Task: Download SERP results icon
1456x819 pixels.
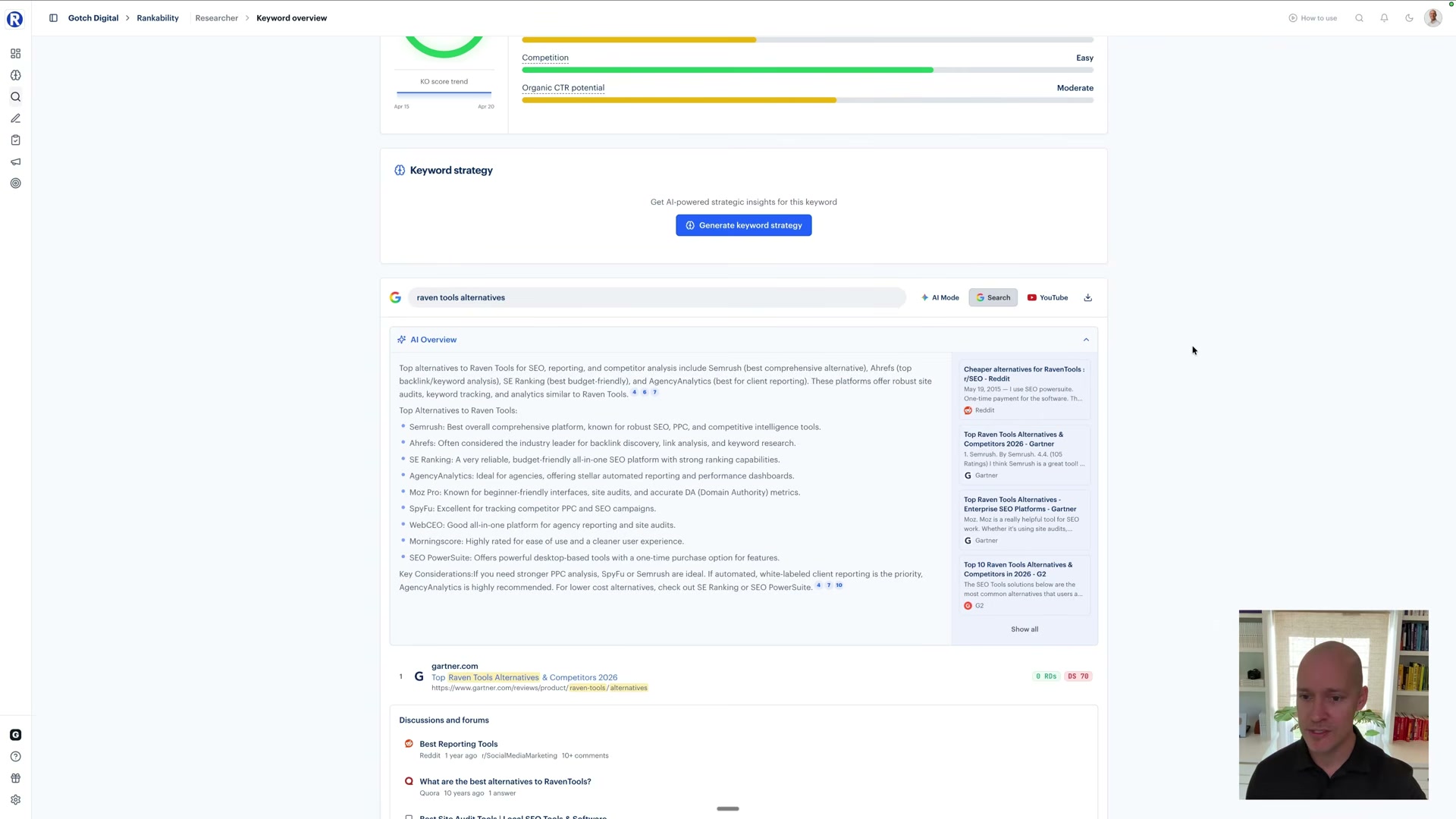Action: [1087, 298]
